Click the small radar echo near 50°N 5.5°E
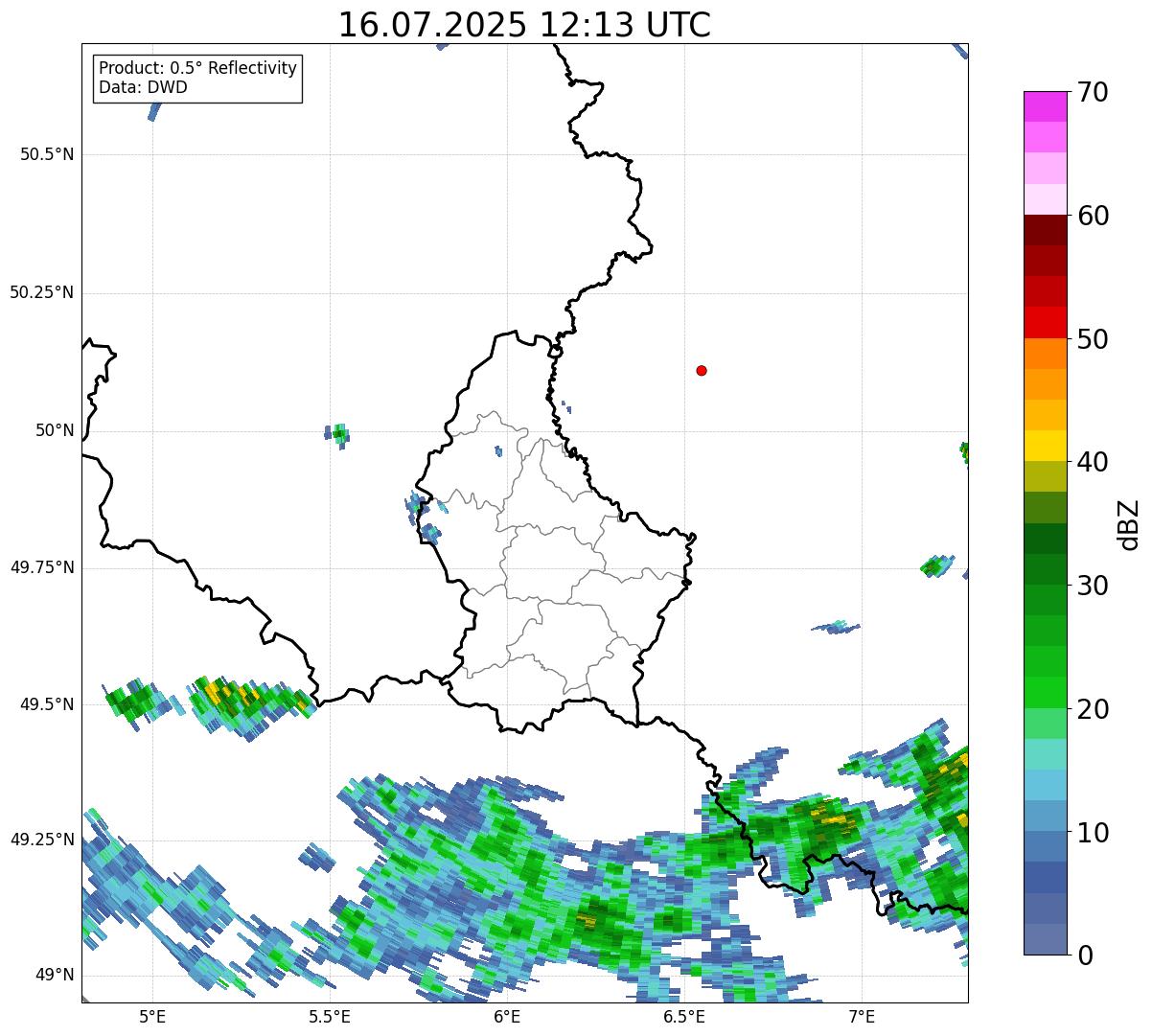Image resolution: width=1152 pixels, height=1036 pixels. point(337,434)
